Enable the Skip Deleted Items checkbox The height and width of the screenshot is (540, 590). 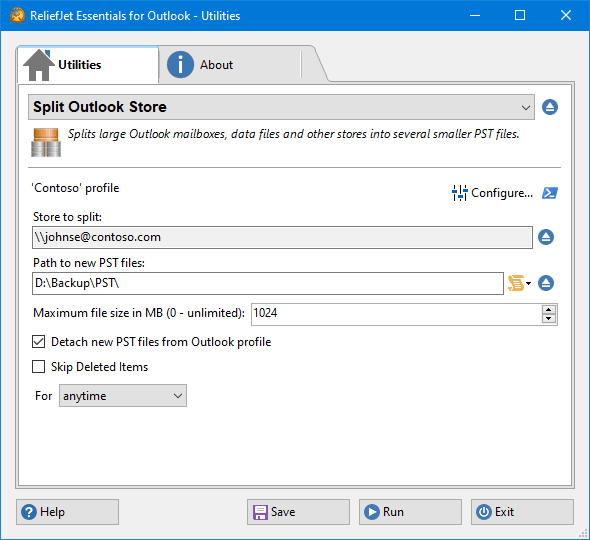[38, 367]
